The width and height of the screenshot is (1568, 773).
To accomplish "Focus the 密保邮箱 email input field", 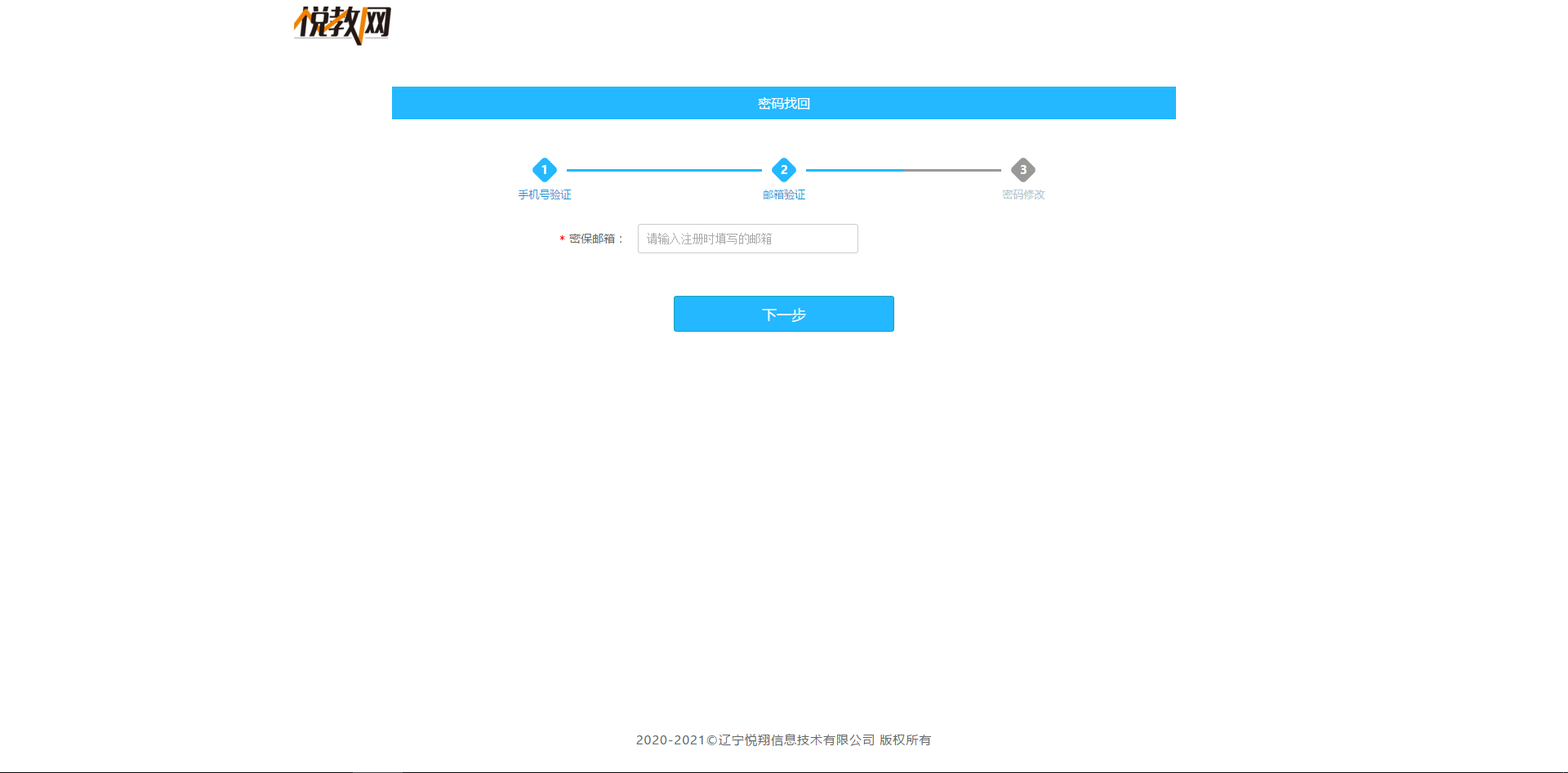I will (748, 239).
